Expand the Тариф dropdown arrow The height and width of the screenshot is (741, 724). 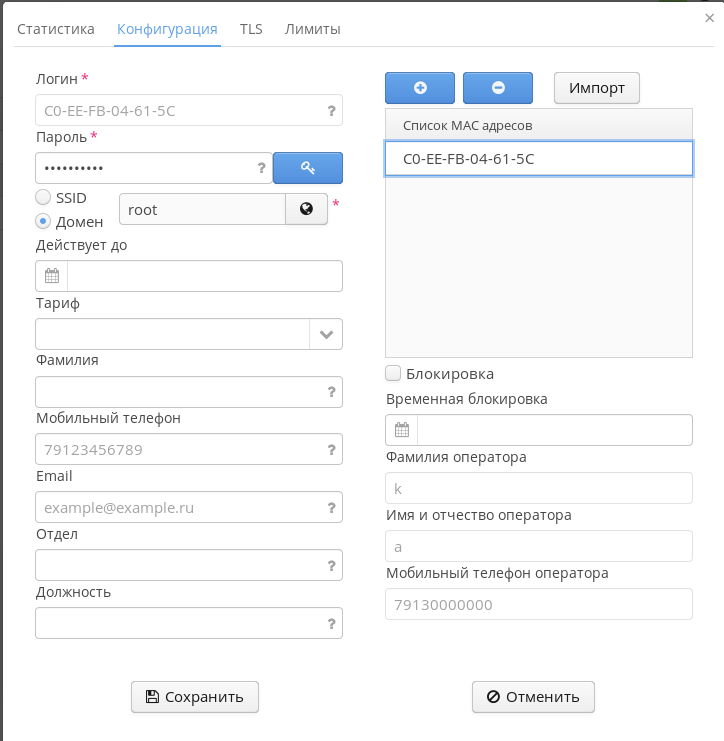(326, 334)
